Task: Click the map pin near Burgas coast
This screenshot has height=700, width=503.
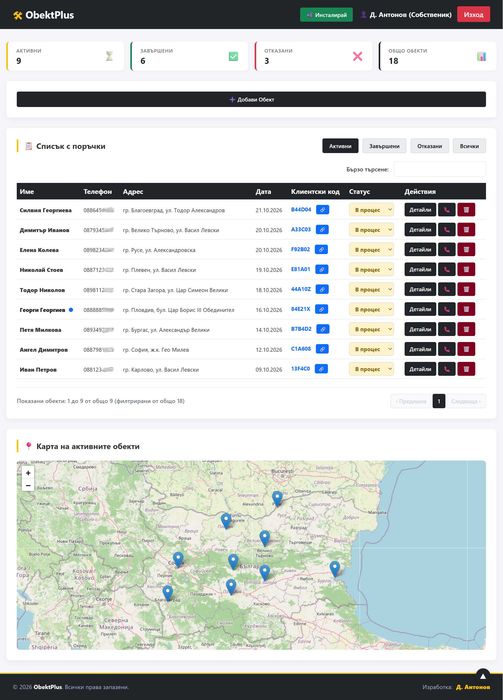Action: 335,569
